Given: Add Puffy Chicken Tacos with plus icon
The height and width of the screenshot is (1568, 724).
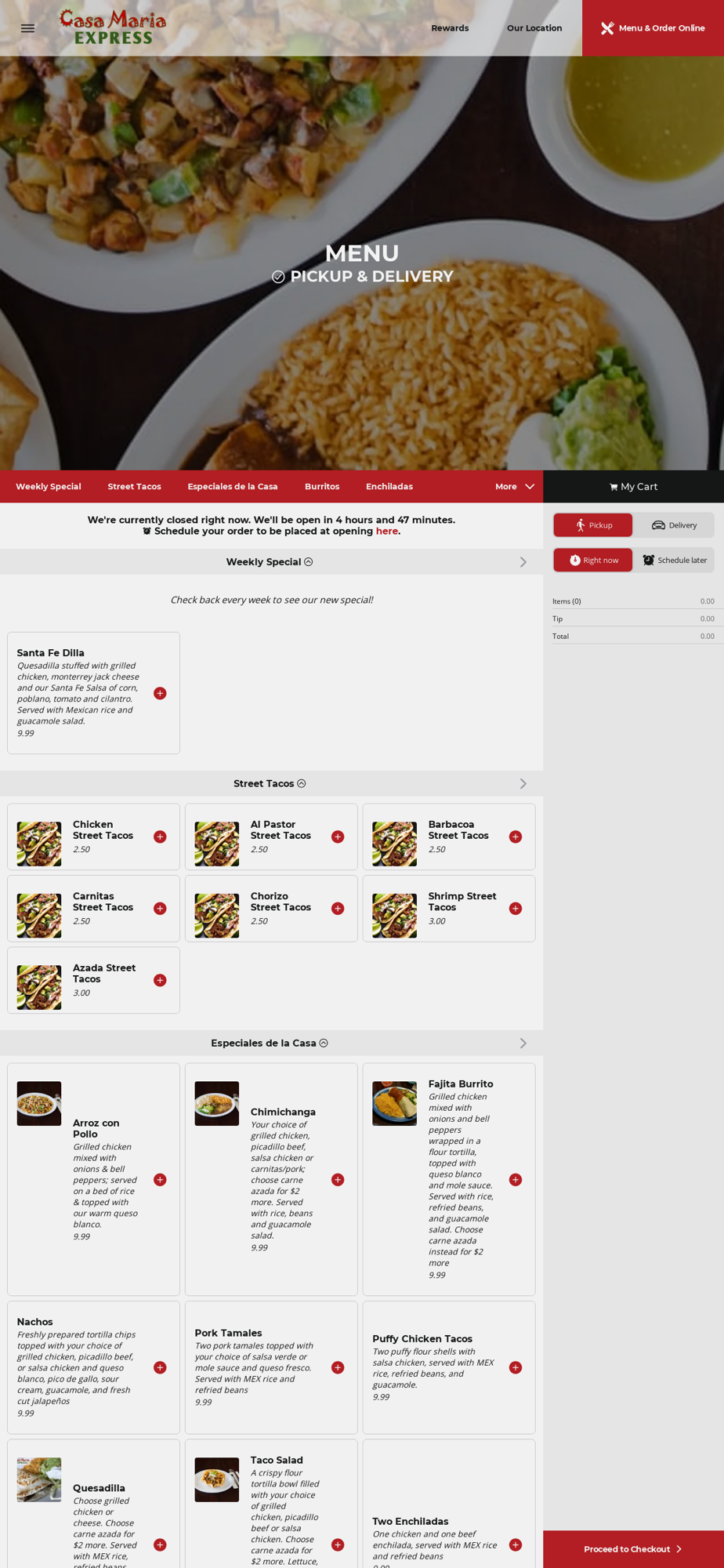Looking at the screenshot, I should coord(516,1367).
